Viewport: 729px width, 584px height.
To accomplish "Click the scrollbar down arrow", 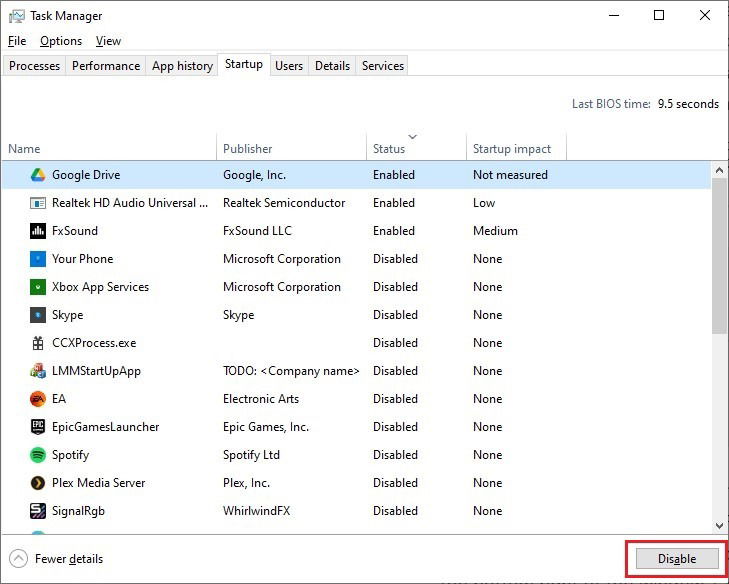I will pyautogui.click(x=719, y=526).
